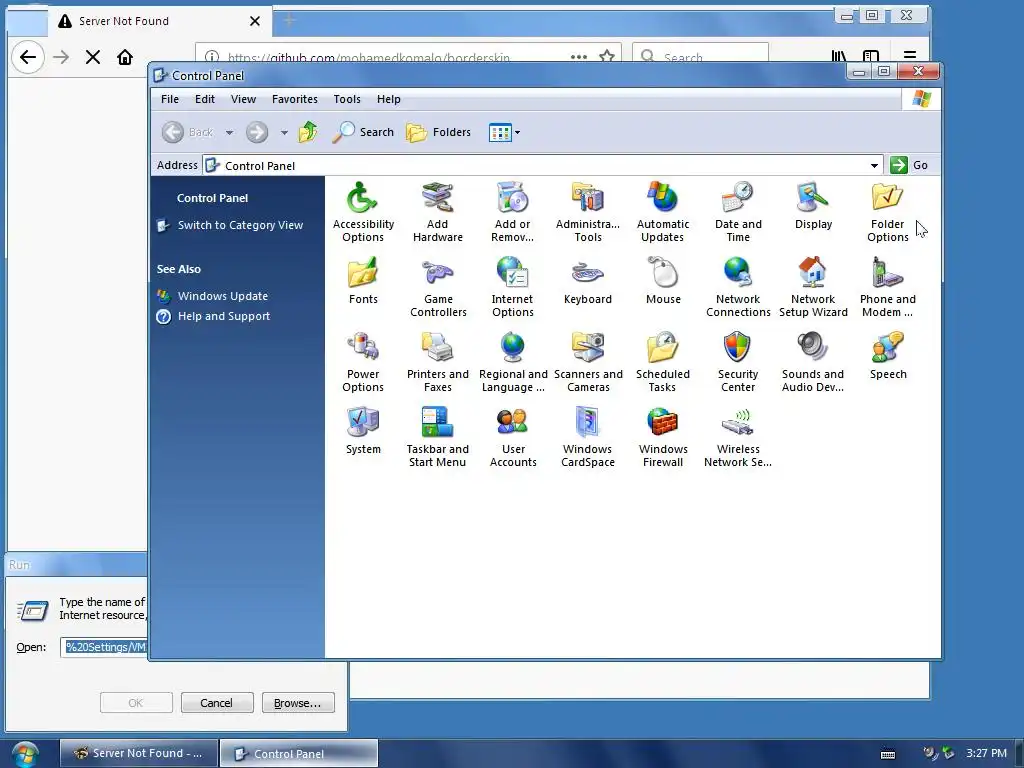Open the Favorites menu
Image resolution: width=1024 pixels, height=768 pixels.
[x=295, y=99]
